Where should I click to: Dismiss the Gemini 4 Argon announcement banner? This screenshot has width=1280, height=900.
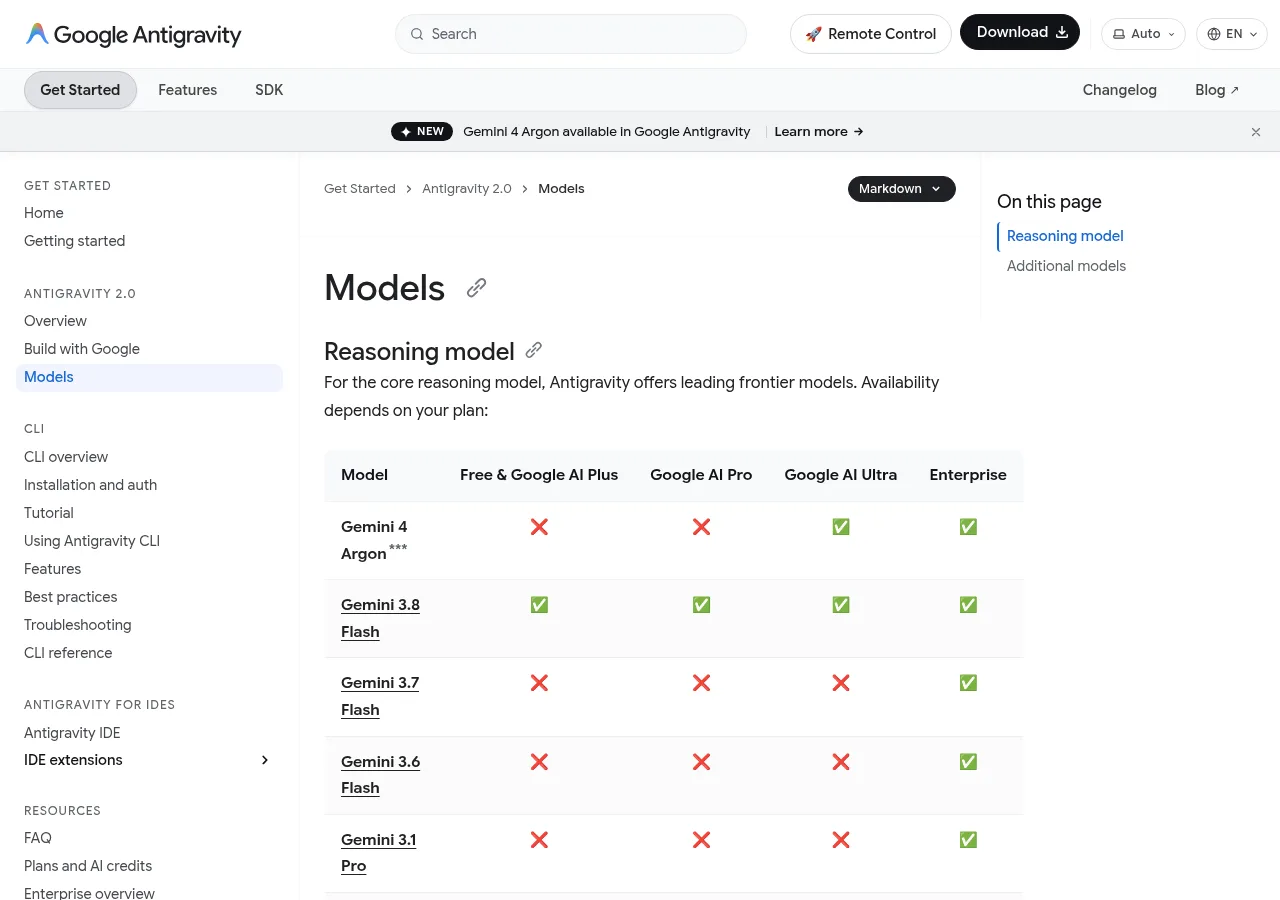point(1256,132)
